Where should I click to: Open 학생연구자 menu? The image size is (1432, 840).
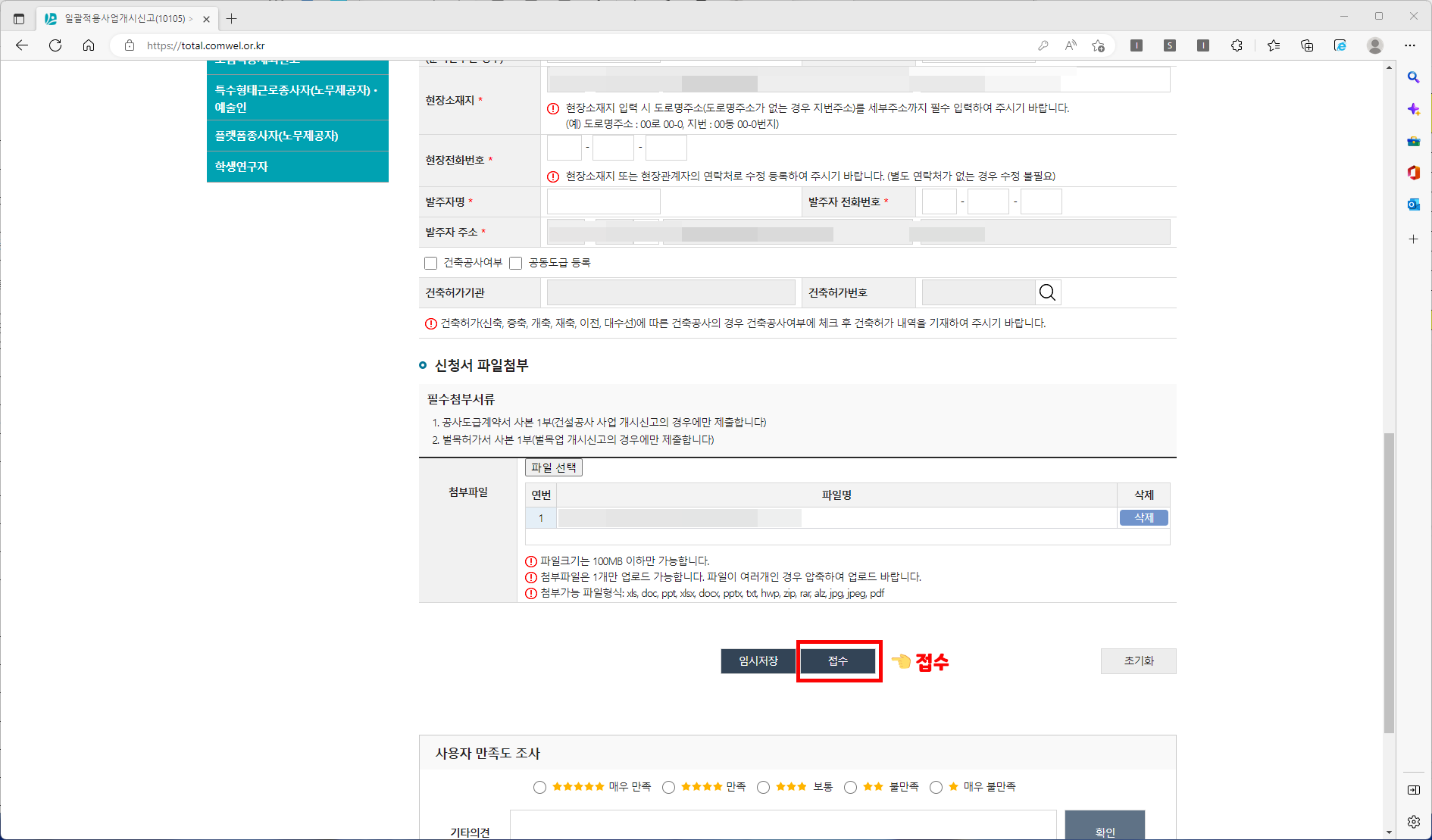[x=298, y=167]
